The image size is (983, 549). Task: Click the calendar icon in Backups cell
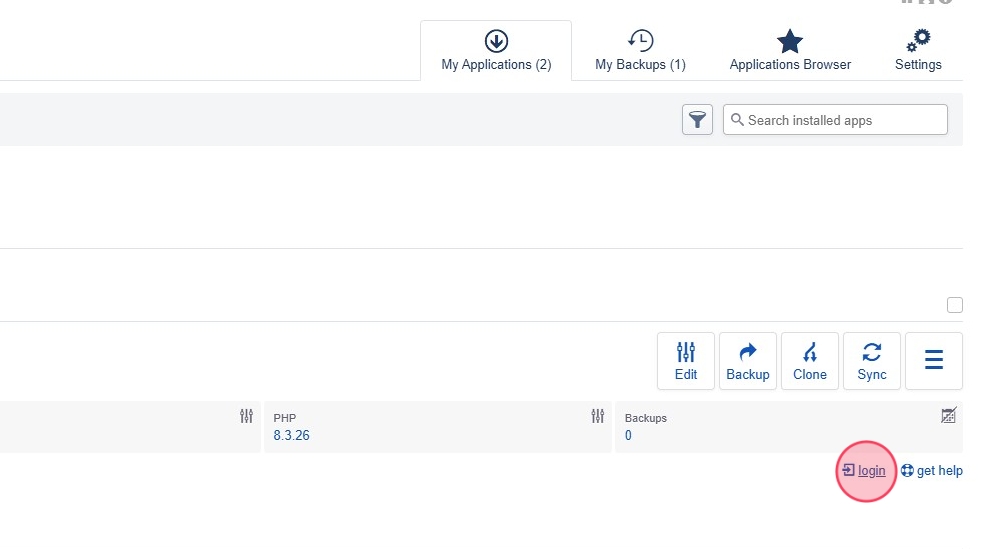[949, 416]
